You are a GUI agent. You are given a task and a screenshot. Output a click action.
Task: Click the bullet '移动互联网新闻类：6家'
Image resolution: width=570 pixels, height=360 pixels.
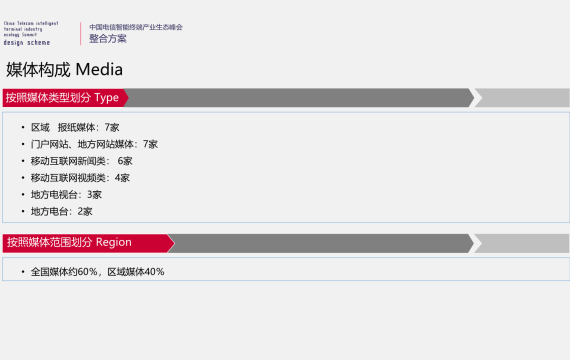click(x=81, y=161)
